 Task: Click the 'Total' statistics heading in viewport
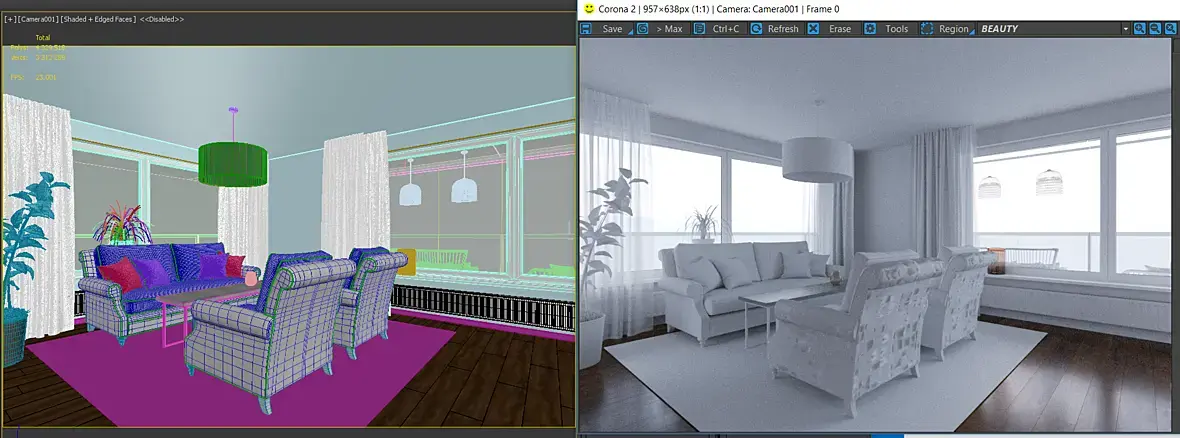point(43,38)
